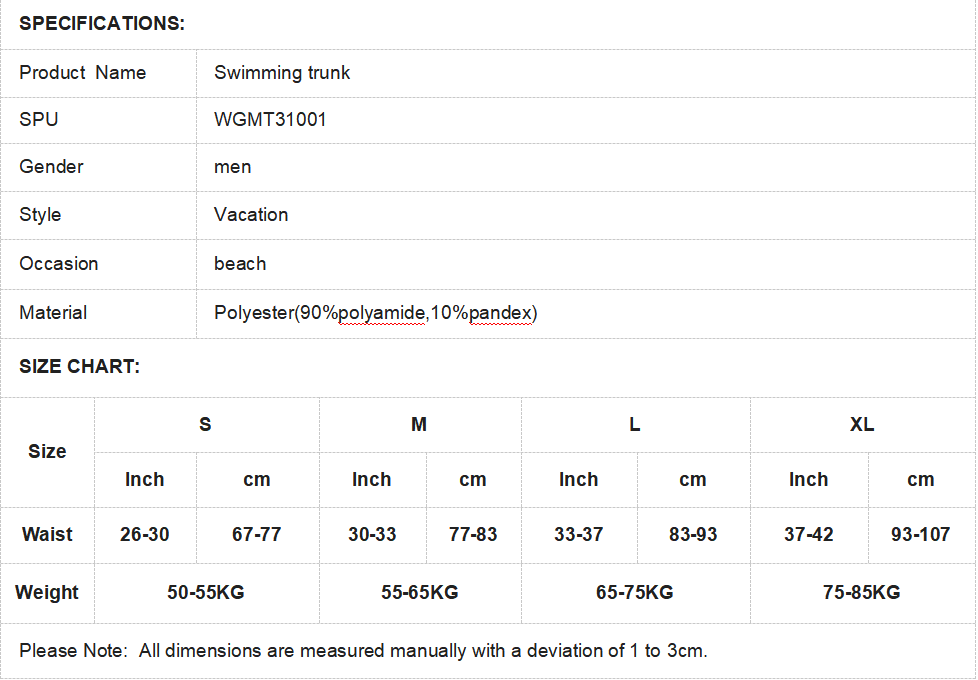Select the 55-65KG weight cell
Image resolution: width=978 pixels, height=680 pixels.
[420, 593]
